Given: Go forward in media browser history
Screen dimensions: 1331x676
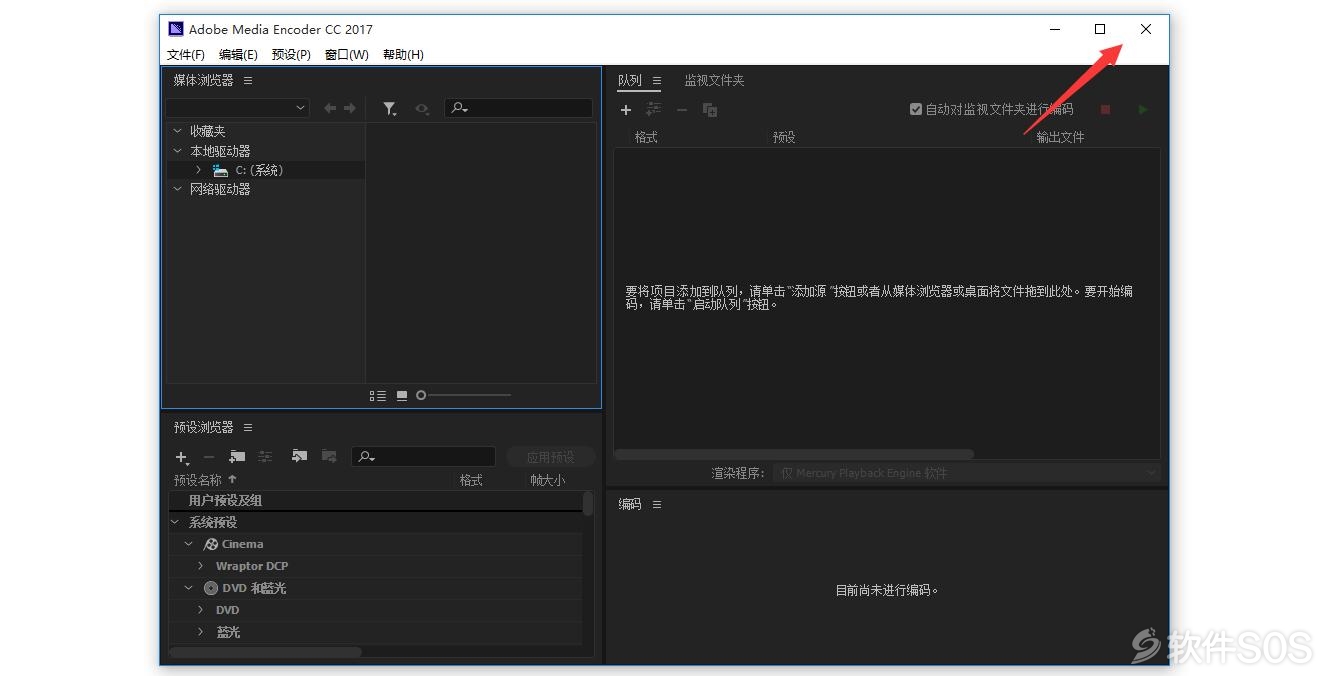Looking at the screenshot, I should [349, 108].
